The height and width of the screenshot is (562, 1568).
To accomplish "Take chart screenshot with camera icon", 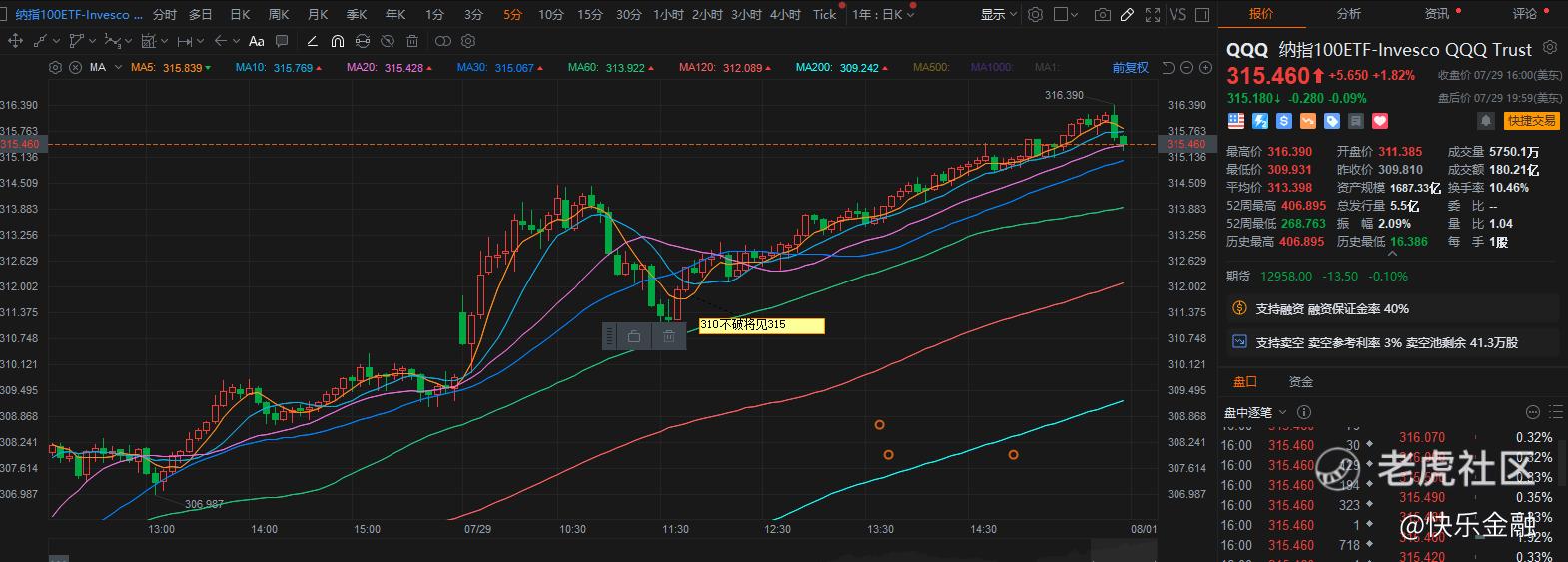I will 1103,14.
